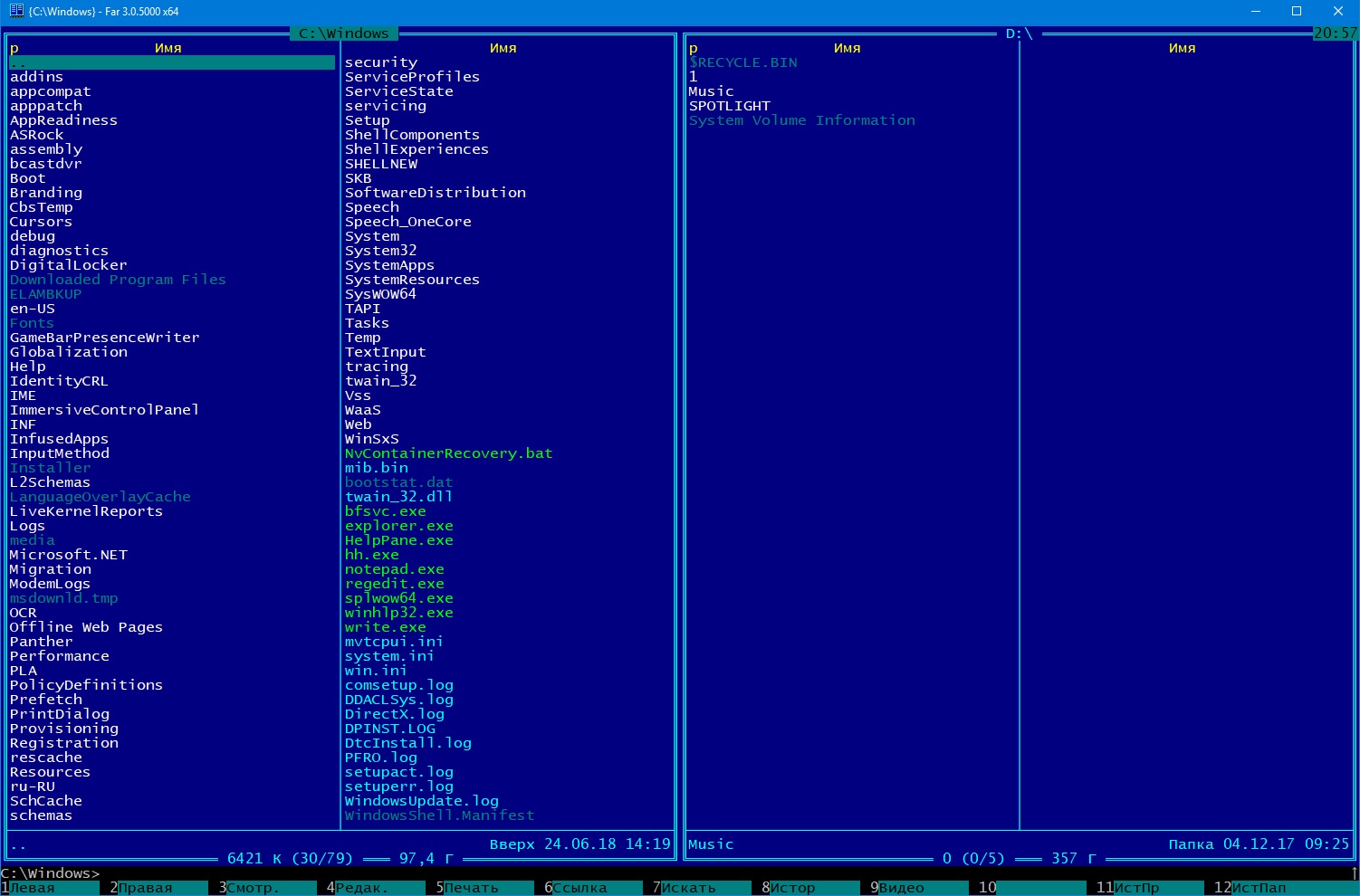Select the security folder
The height and width of the screenshot is (896, 1360).
[x=381, y=62]
